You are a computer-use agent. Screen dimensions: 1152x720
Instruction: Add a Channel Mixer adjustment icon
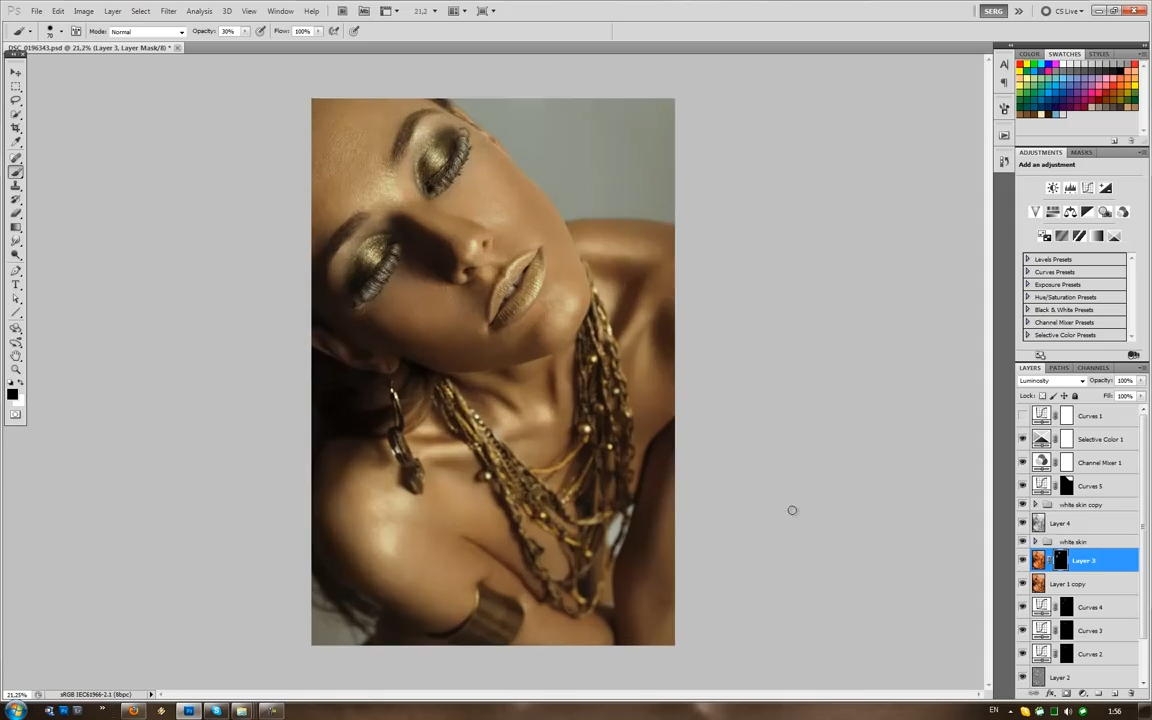1123,212
